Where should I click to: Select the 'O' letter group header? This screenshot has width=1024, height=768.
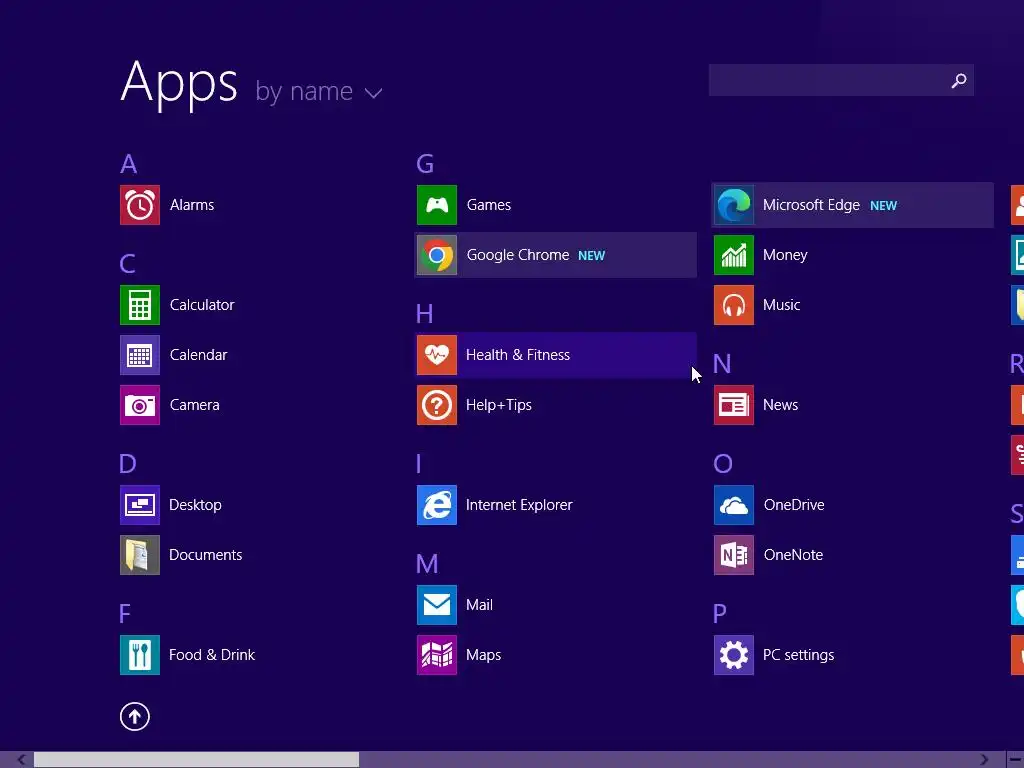coord(723,464)
